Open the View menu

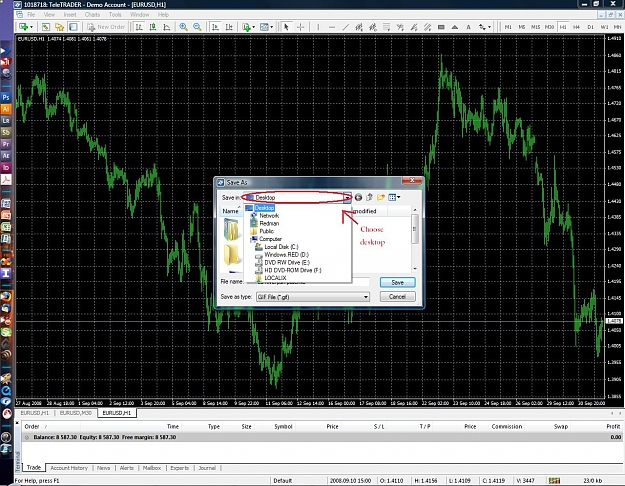click(x=49, y=15)
